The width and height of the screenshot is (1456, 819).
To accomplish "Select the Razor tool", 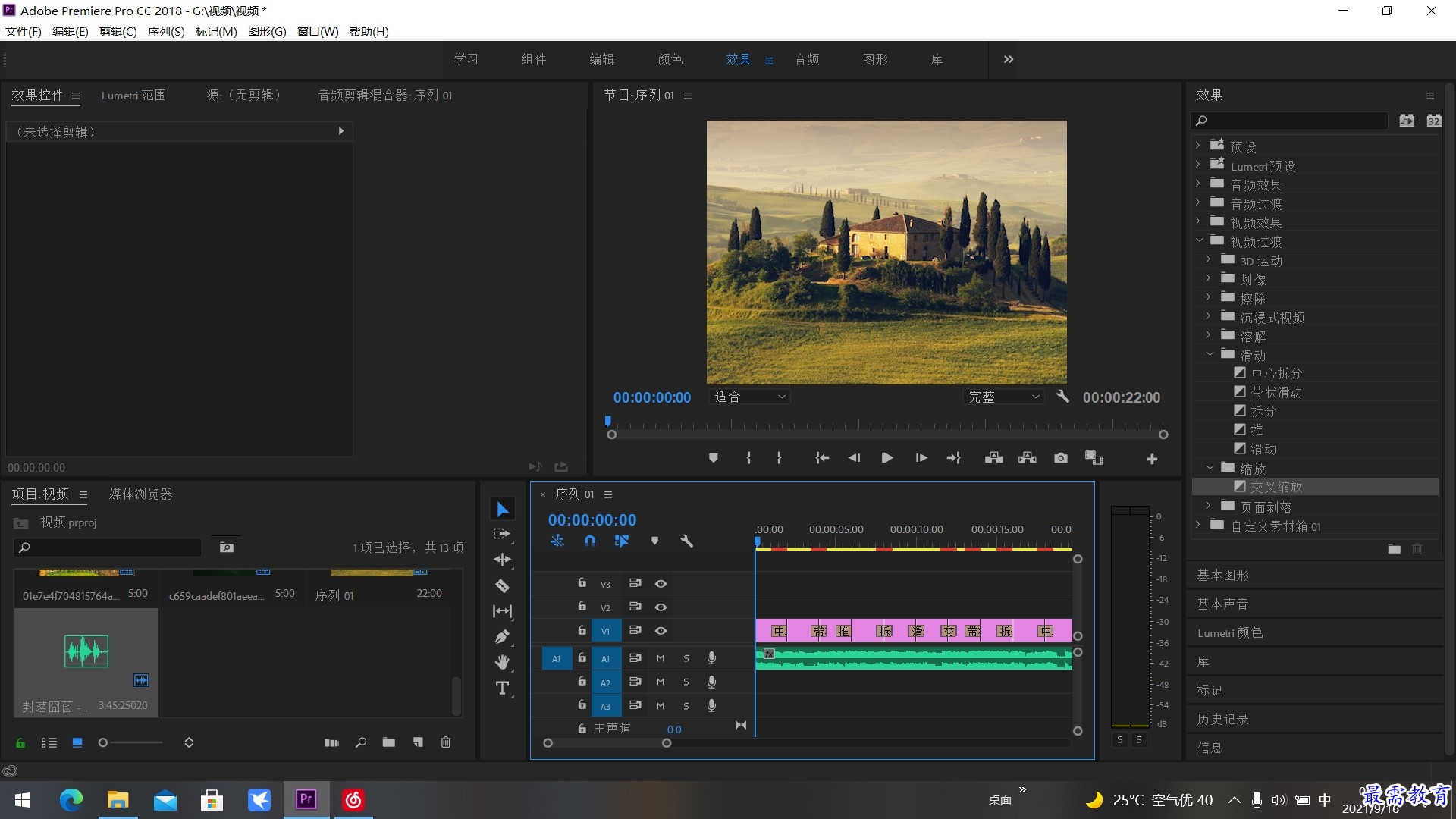I will point(502,585).
